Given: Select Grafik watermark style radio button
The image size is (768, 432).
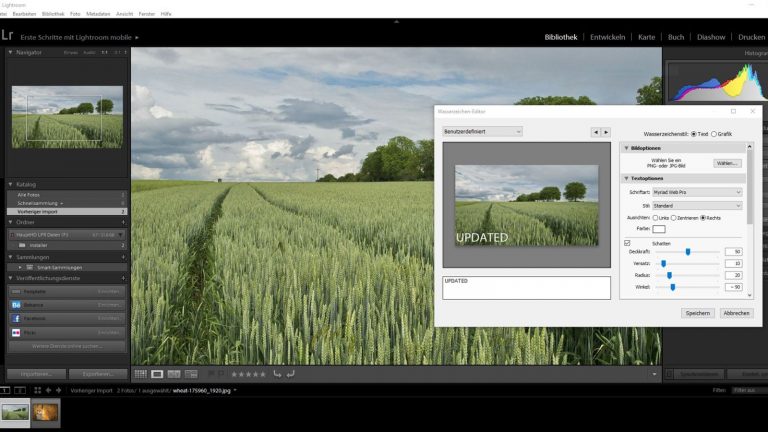Looking at the screenshot, I should click(713, 133).
